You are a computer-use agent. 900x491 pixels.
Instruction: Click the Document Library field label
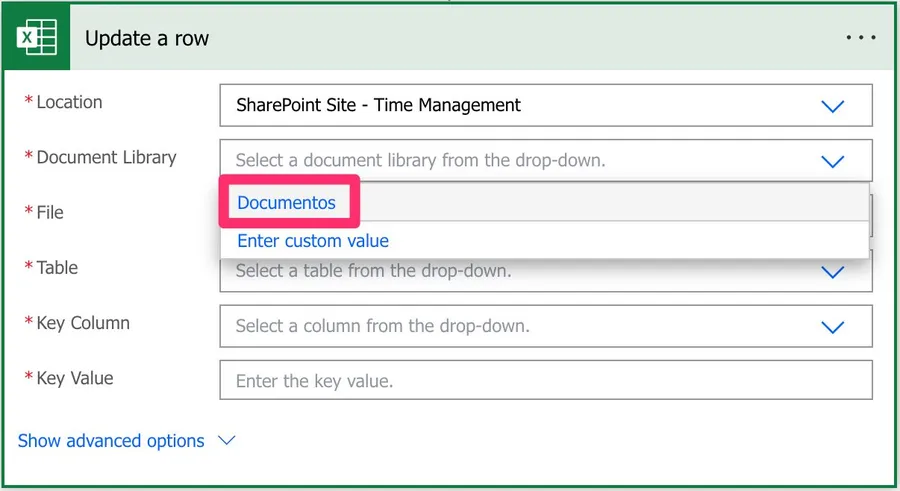click(106, 157)
